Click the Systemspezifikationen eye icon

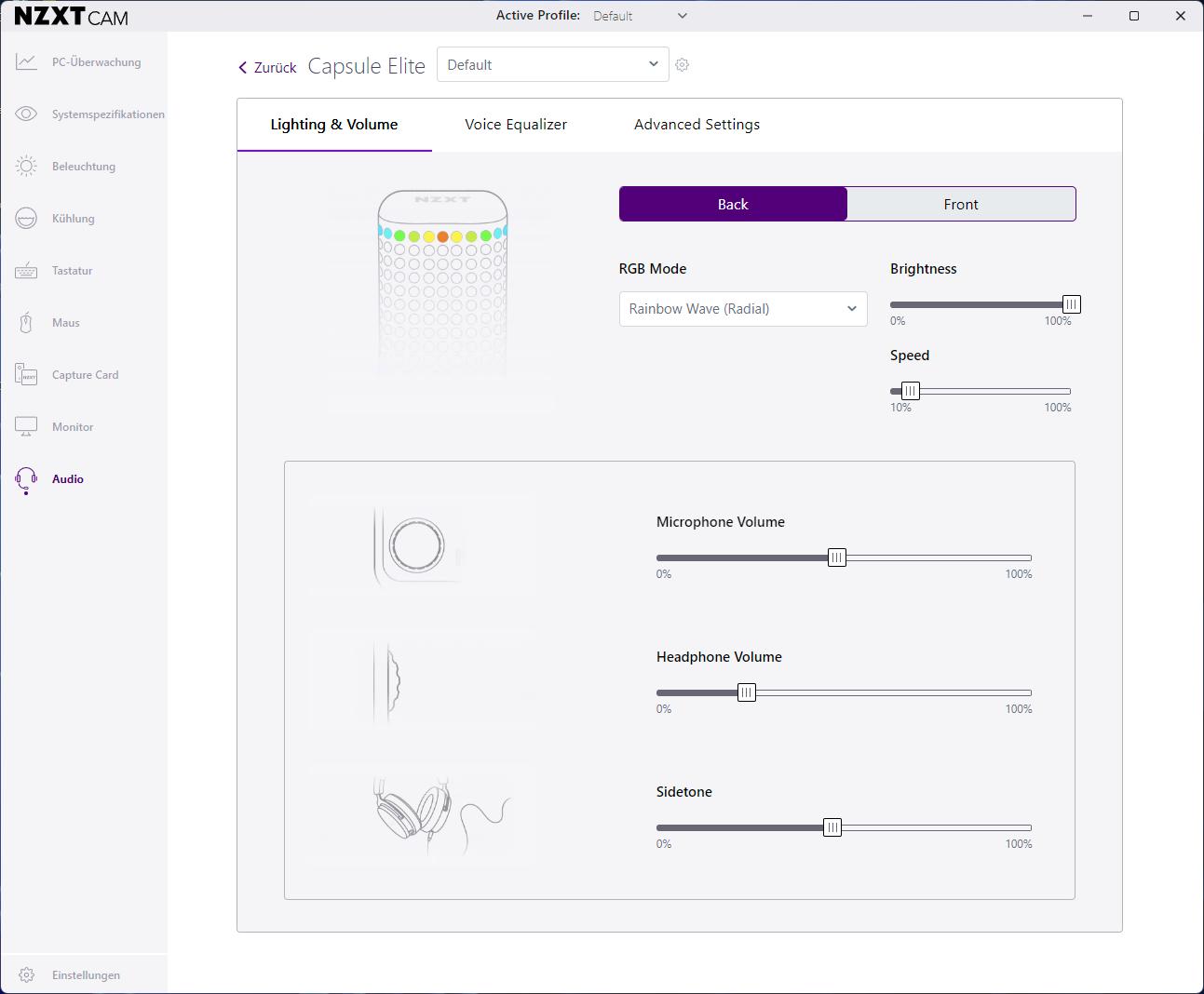tap(26, 114)
